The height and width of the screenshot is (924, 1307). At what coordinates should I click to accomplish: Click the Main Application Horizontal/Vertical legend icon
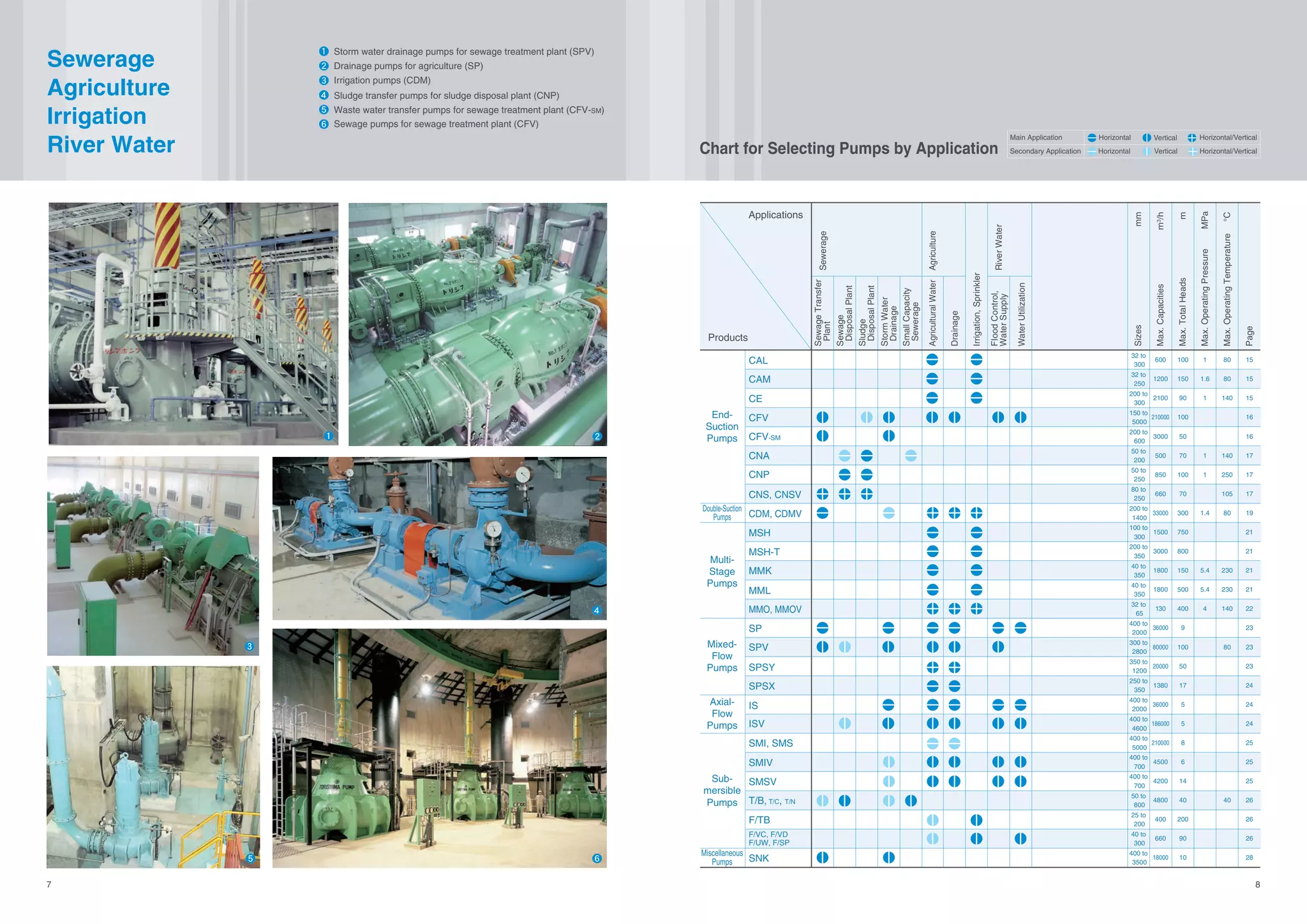click(x=1191, y=138)
